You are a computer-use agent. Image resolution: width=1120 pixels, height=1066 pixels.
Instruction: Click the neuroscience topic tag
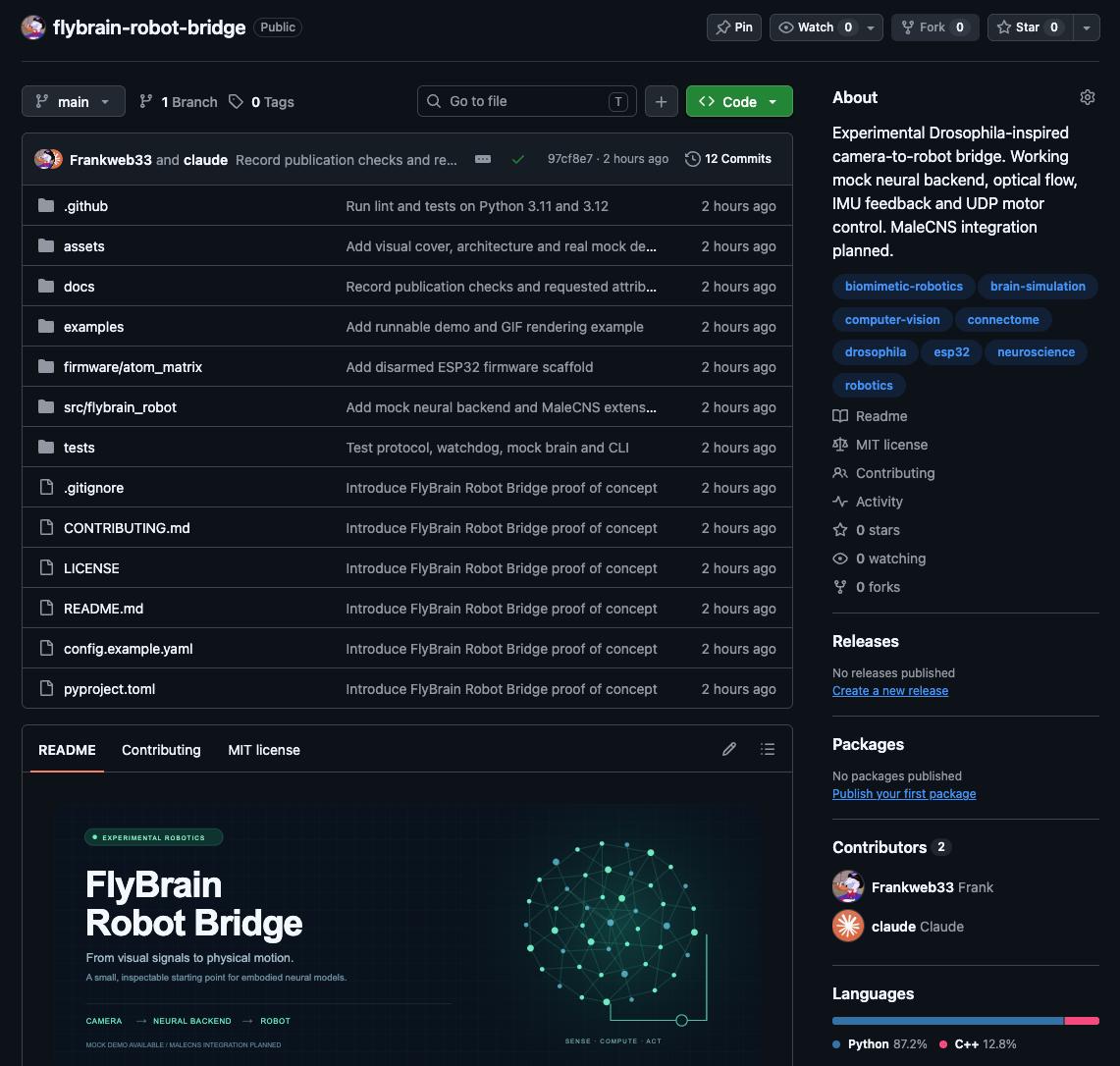[1036, 351]
